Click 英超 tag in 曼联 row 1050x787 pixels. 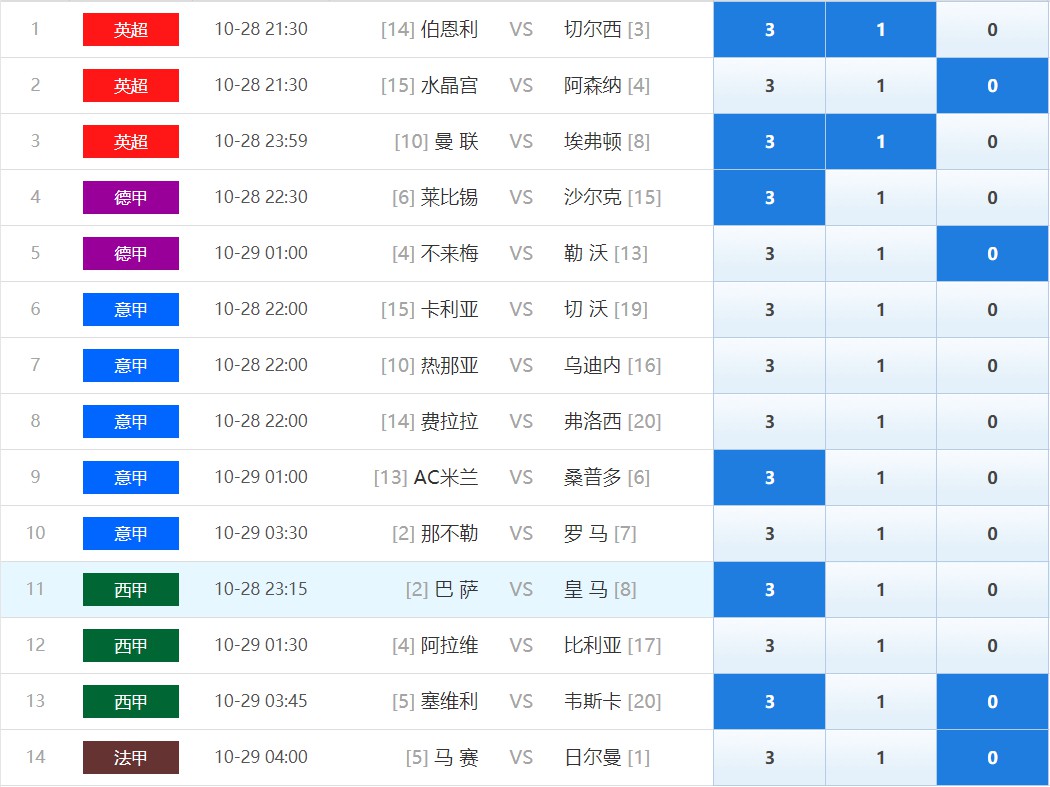tap(131, 141)
